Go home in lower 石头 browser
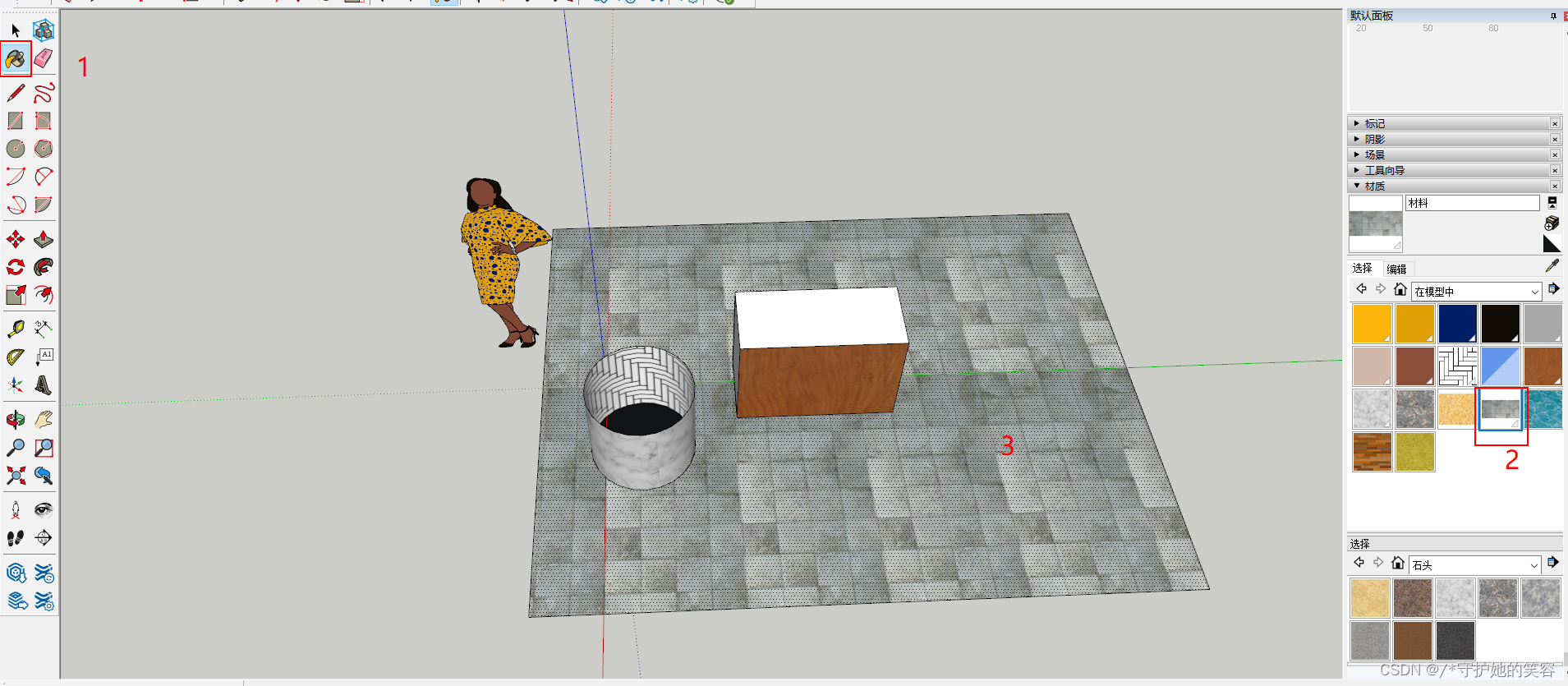This screenshot has height=686, width=1568. [x=1398, y=563]
